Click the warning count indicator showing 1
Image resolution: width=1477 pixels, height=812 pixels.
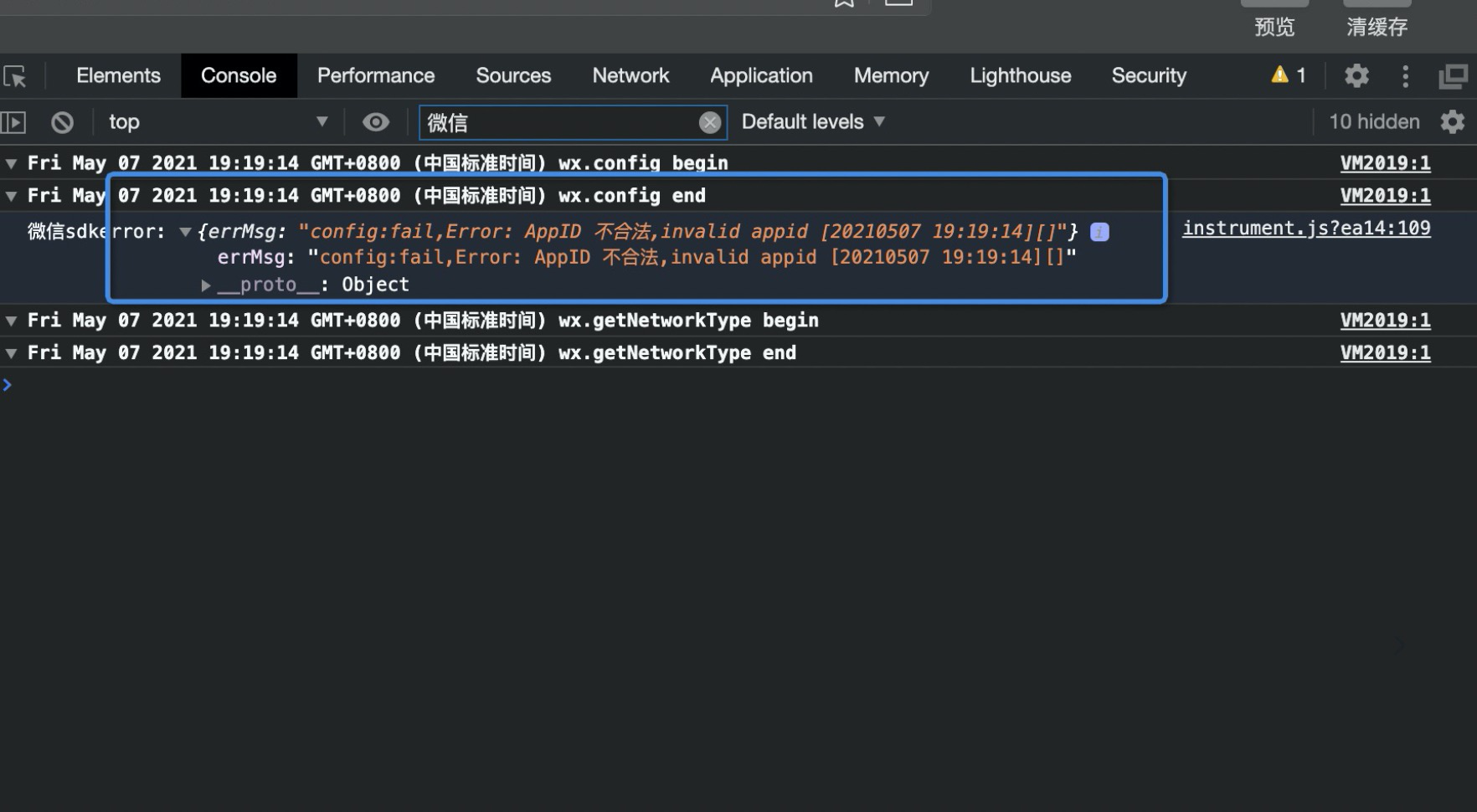1289,75
